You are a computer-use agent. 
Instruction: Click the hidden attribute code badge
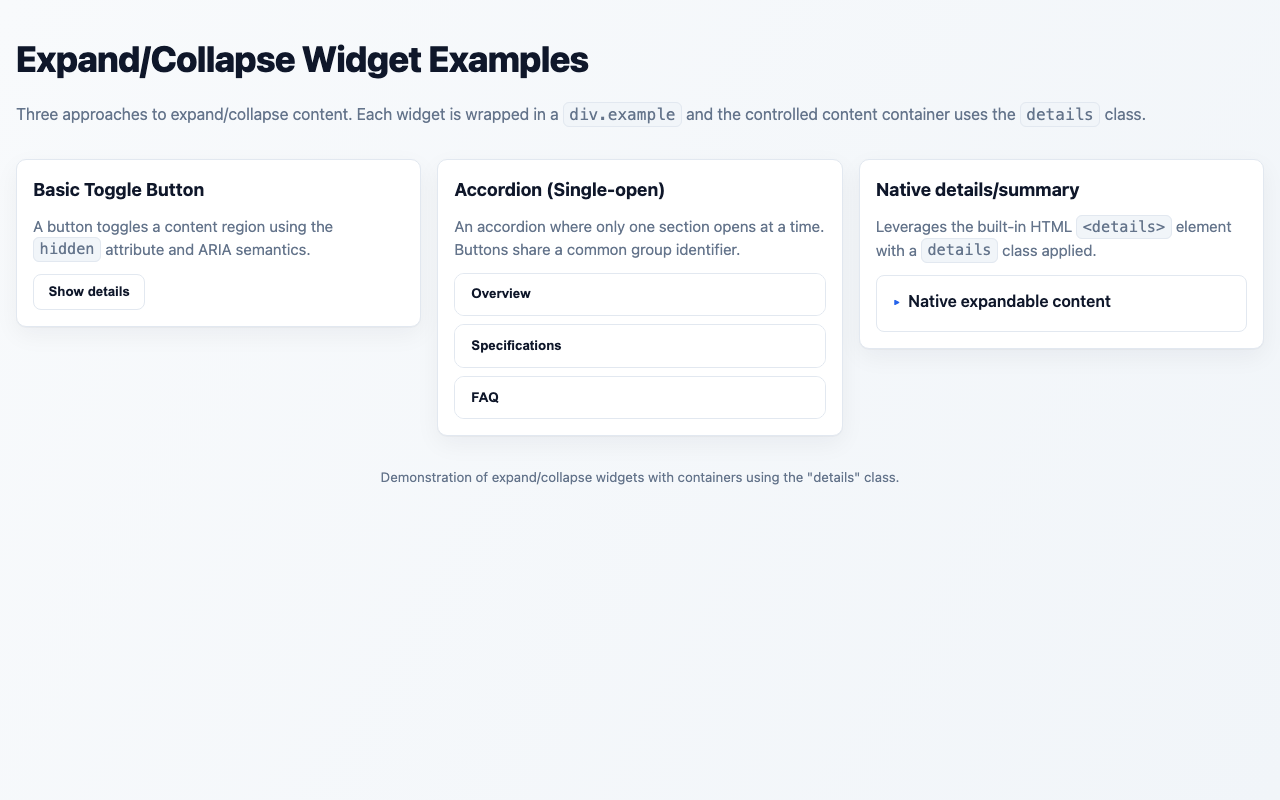[x=66, y=249]
